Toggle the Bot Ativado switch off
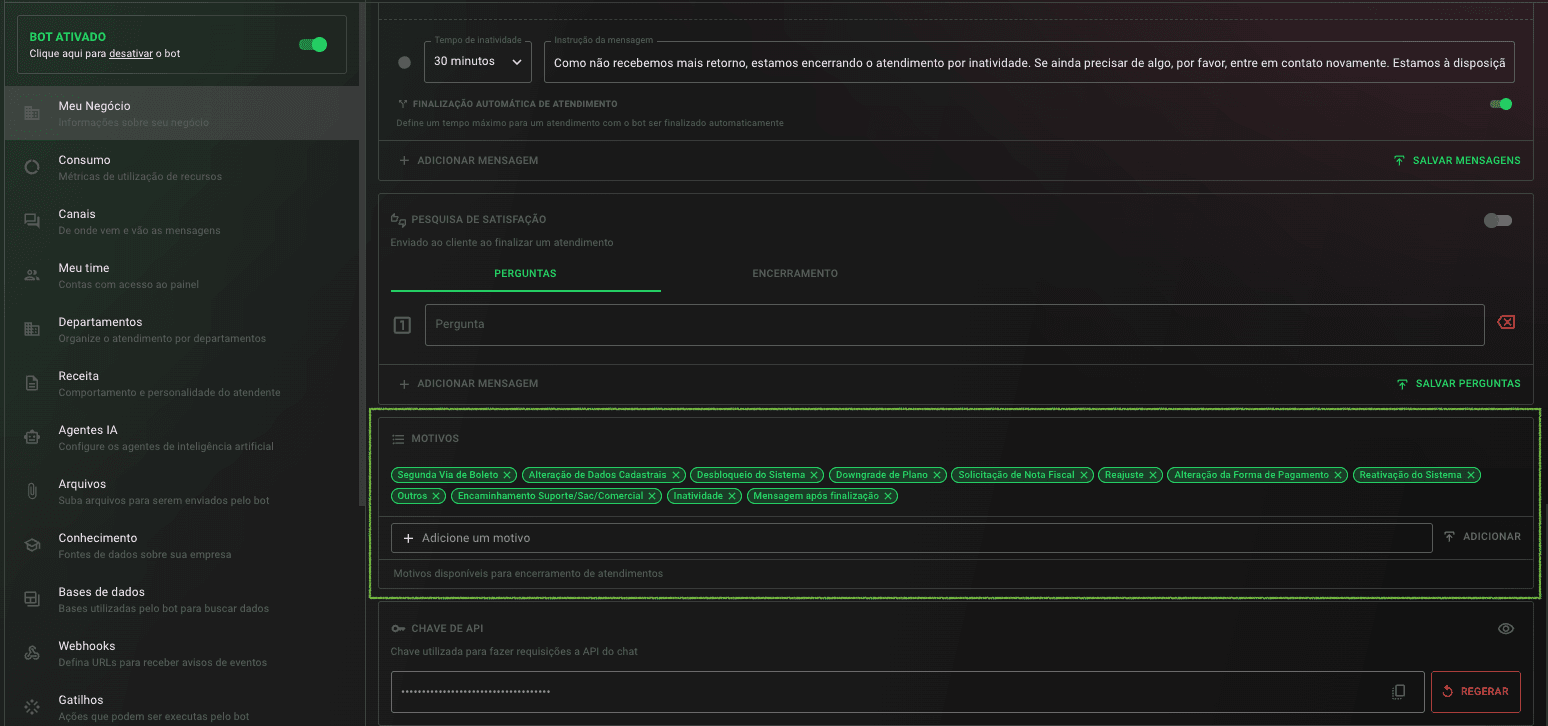 coord(313,45)
